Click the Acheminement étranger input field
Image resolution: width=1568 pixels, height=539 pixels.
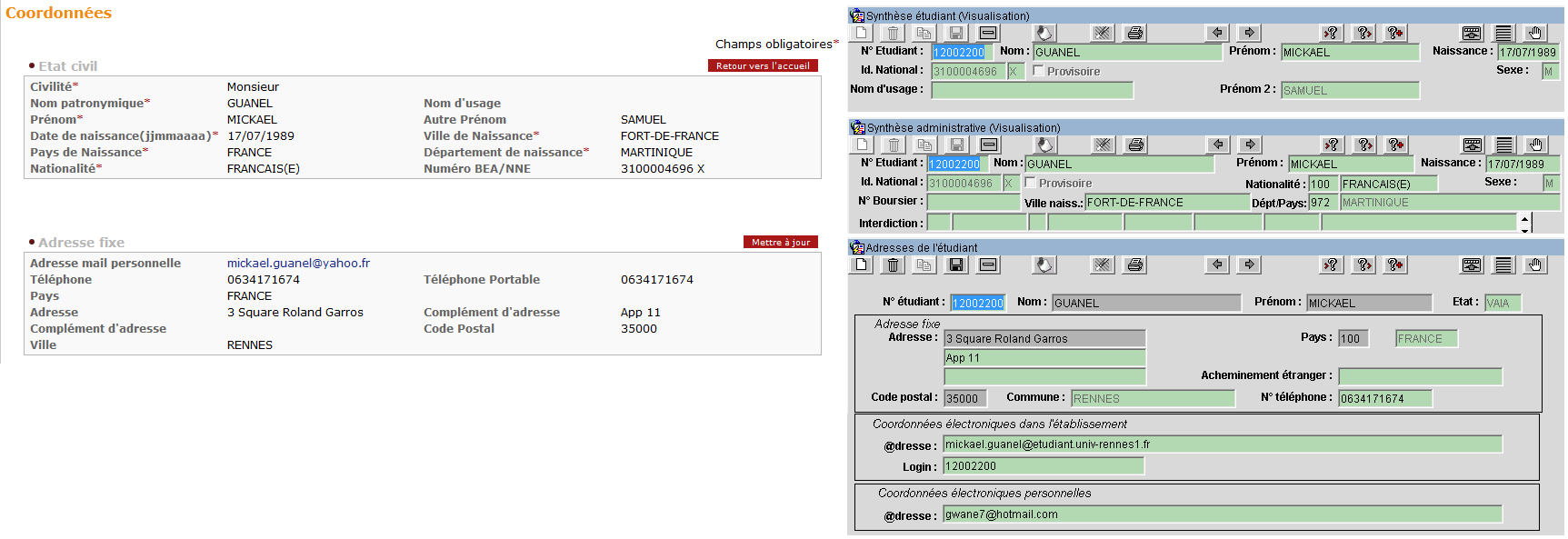click(x=1419, y=376)
